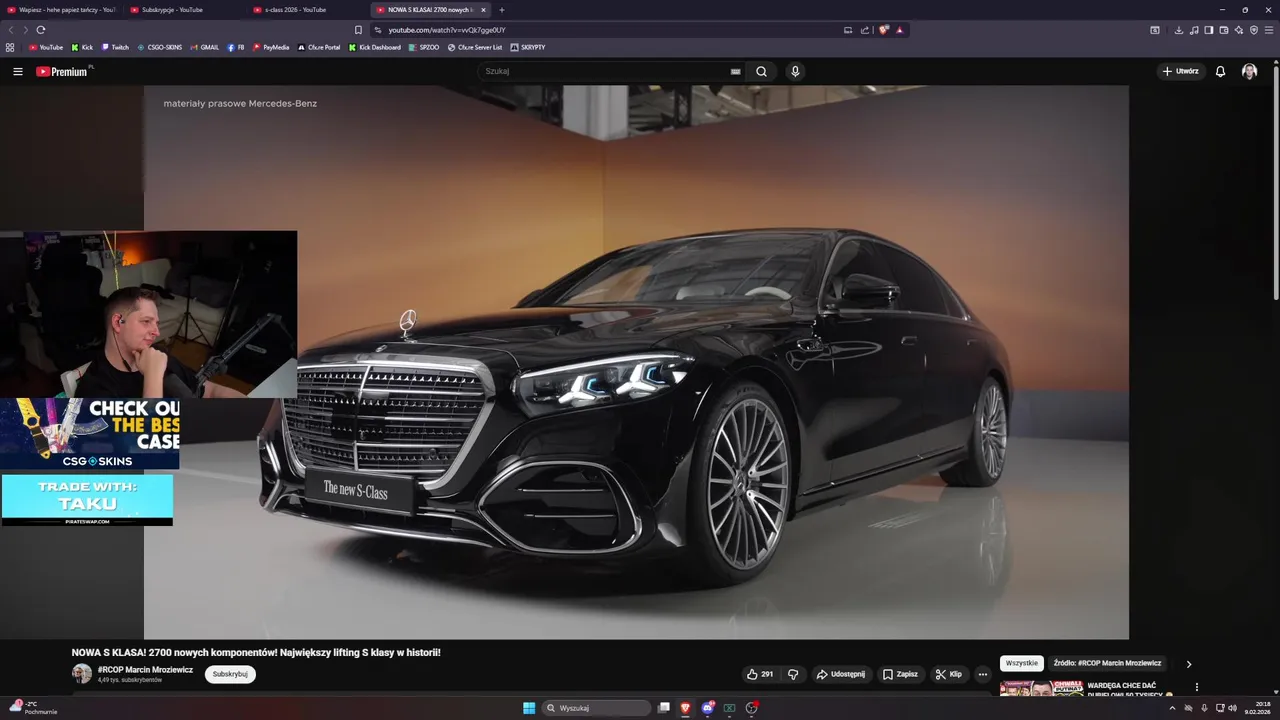Save video with Zapisz button
This screenshot has height=720, width=1280.
click(x=900, y=674)
